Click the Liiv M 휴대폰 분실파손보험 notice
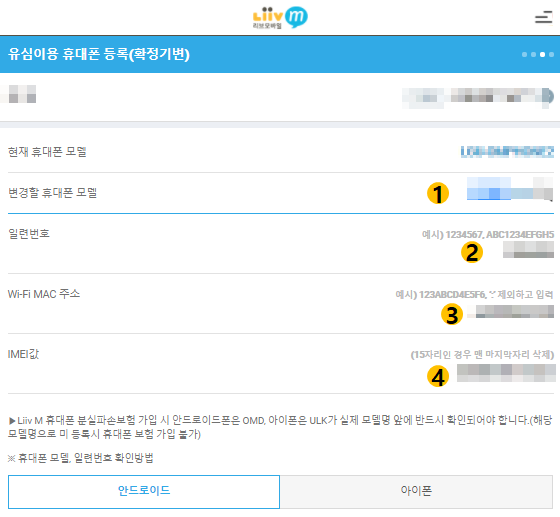The width and height of the screenshot is (560, 517). 280,427
